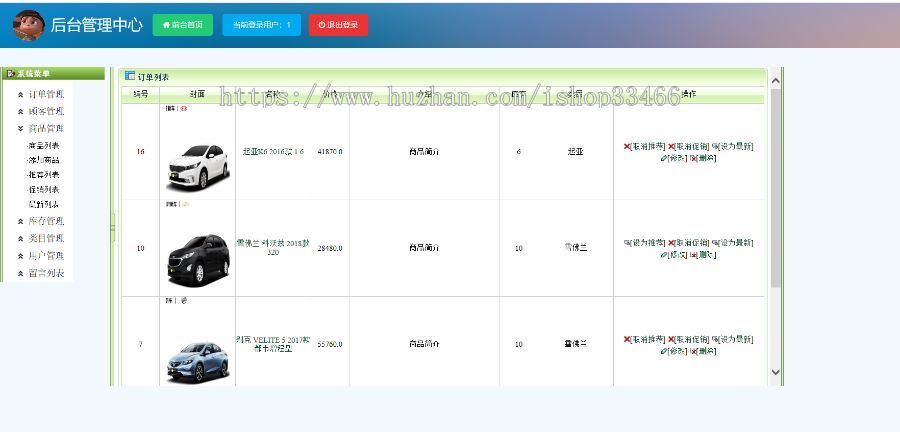The image size is (900, 432).
Task: Go to the 前台首页 front-end home button
Action: coord(183,25)
